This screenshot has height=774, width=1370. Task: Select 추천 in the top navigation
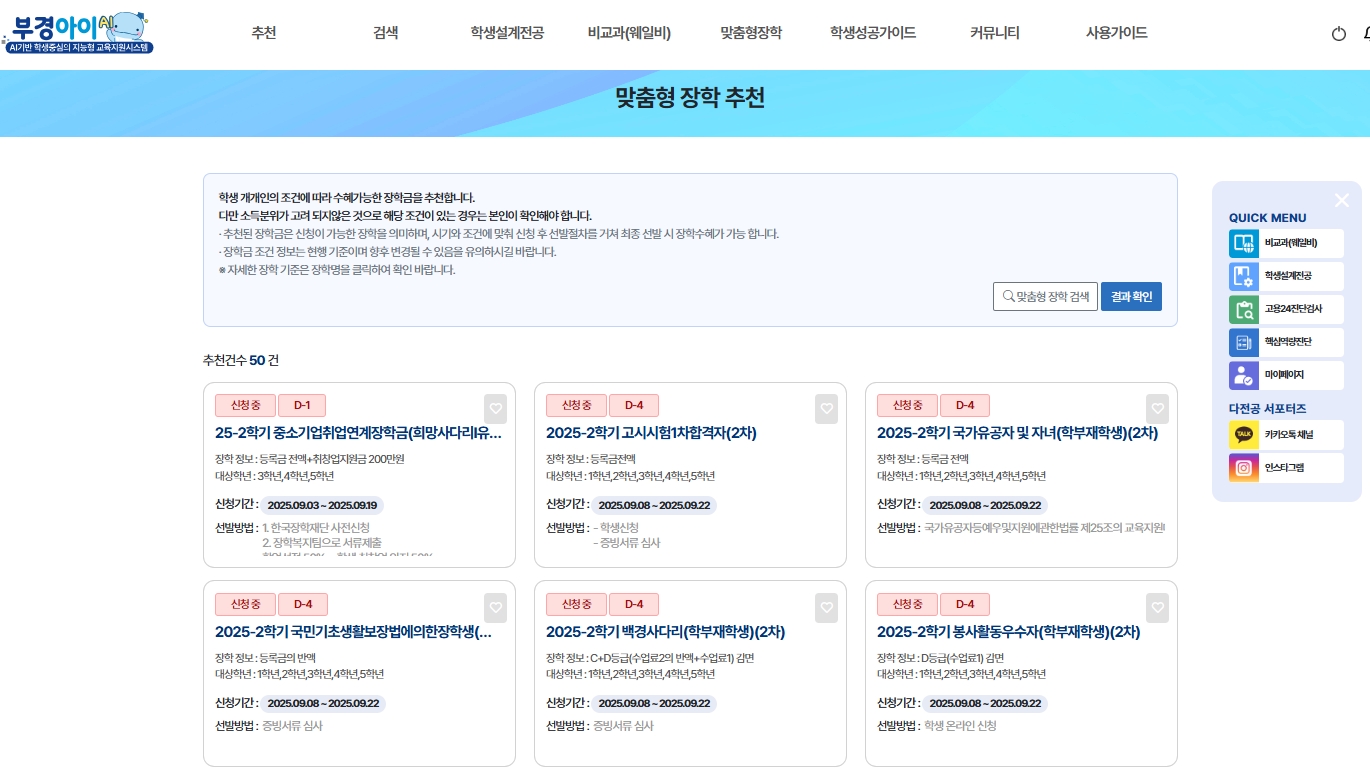pos(264,33)
